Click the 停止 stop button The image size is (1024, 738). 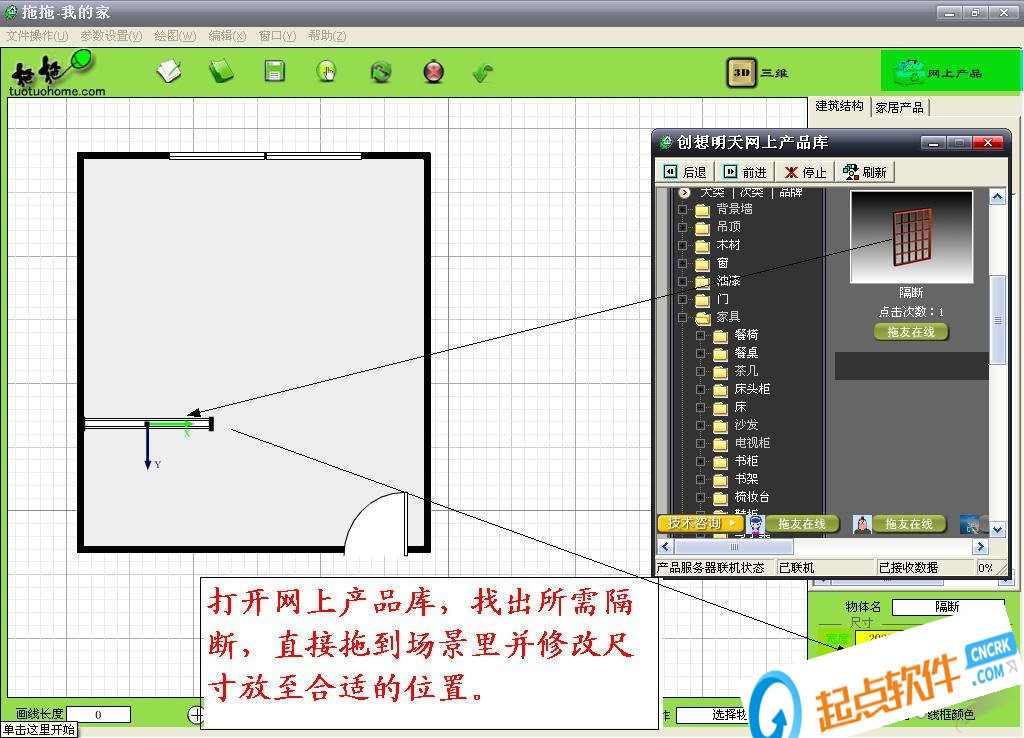tap(805, 172)
